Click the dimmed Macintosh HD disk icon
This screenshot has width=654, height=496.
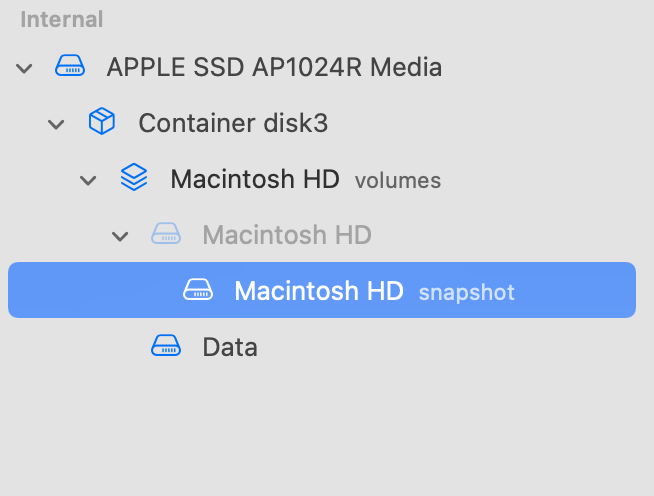(166, 235)
